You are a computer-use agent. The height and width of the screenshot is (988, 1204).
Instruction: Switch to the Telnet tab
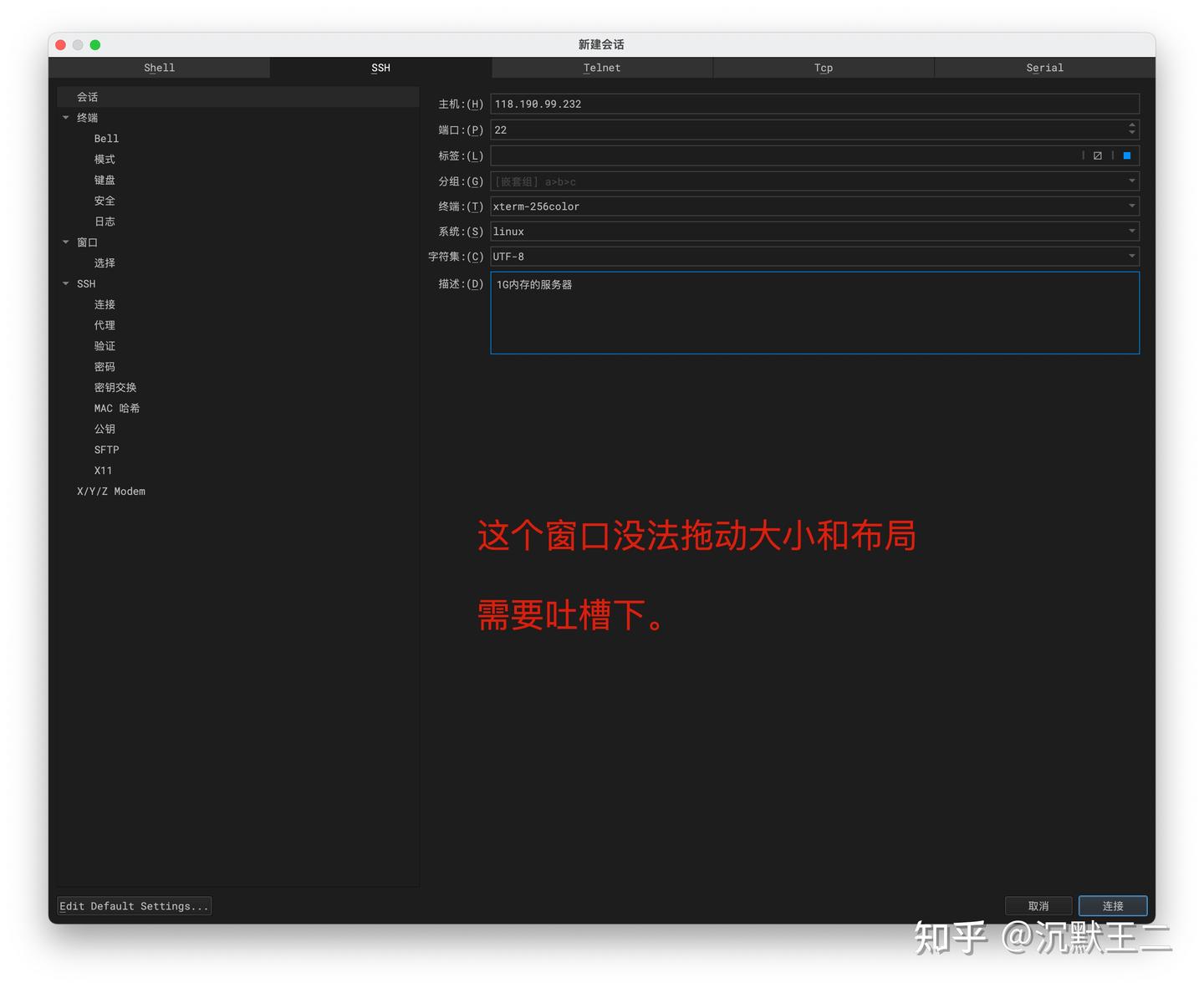(x=601, y=68)
